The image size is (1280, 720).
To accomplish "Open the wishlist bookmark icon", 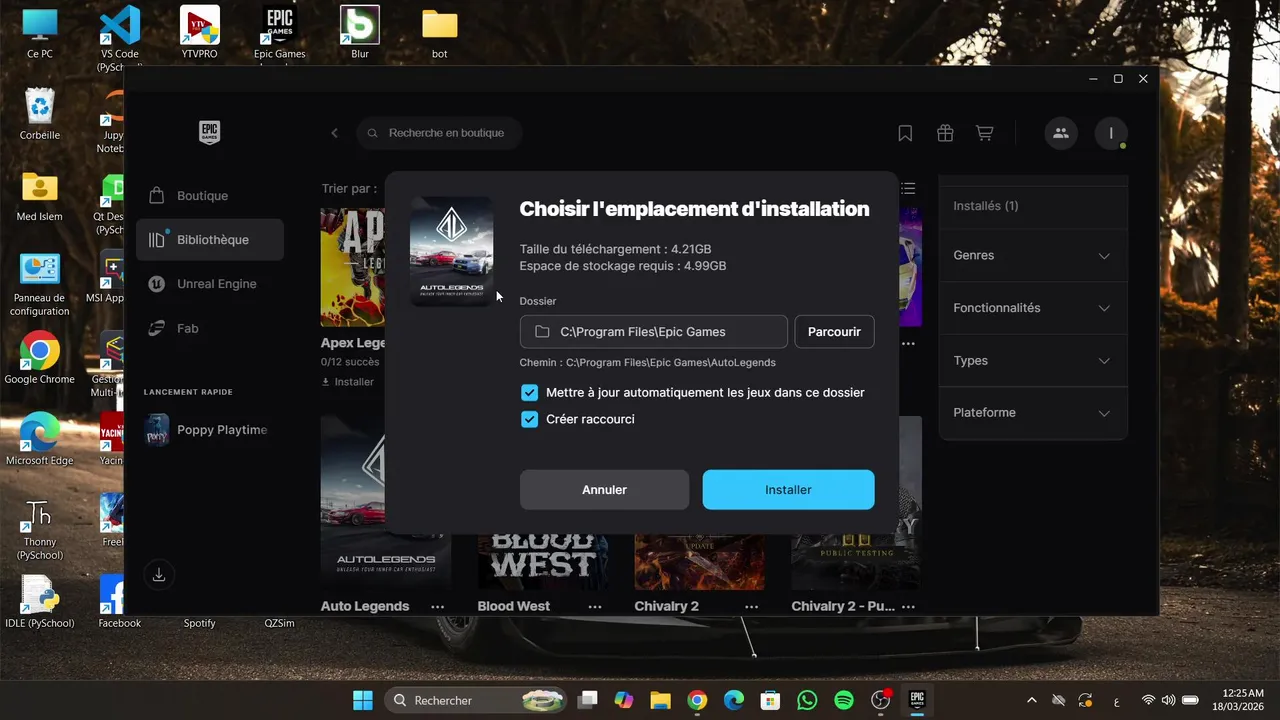I will 905,133.
